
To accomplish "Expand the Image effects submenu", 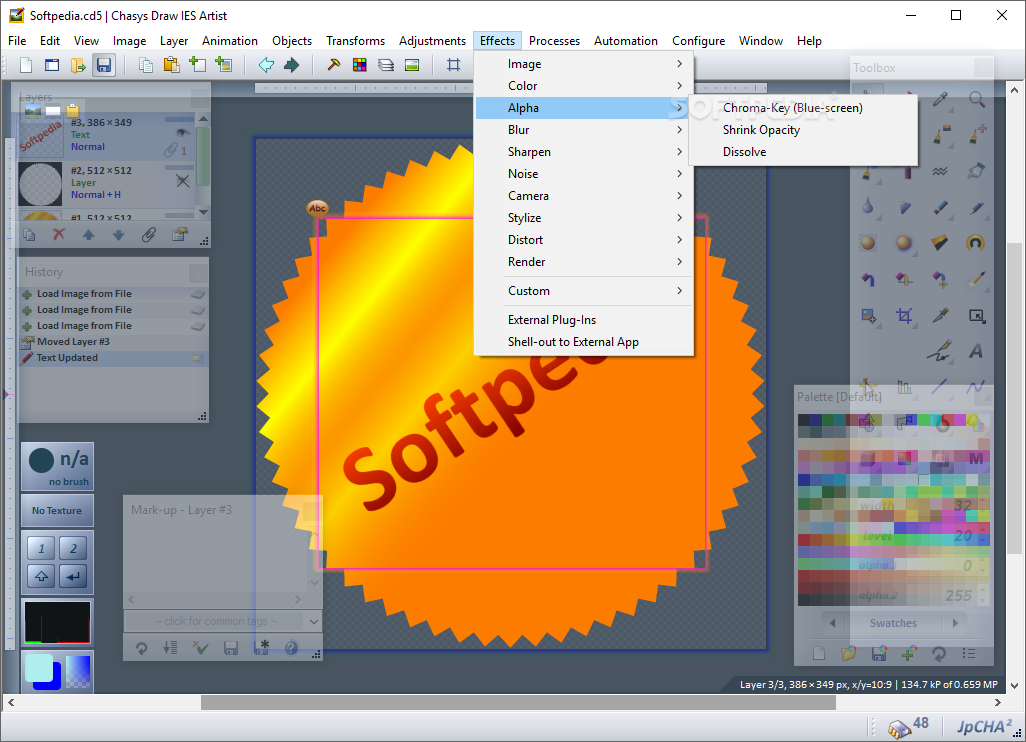I will tap(584, 64).
